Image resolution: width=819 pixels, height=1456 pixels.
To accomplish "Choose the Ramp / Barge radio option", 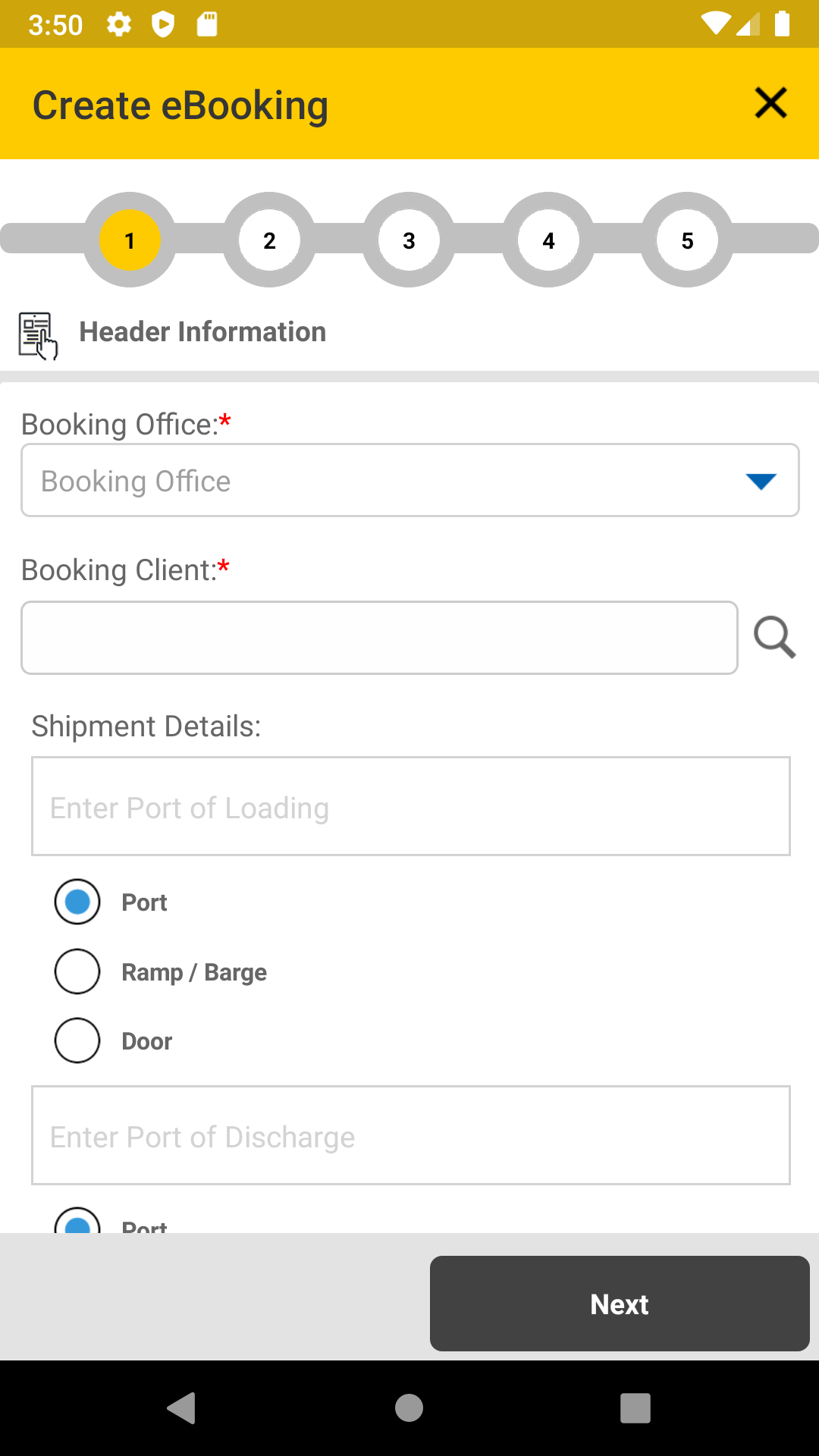I will [77, 971].
